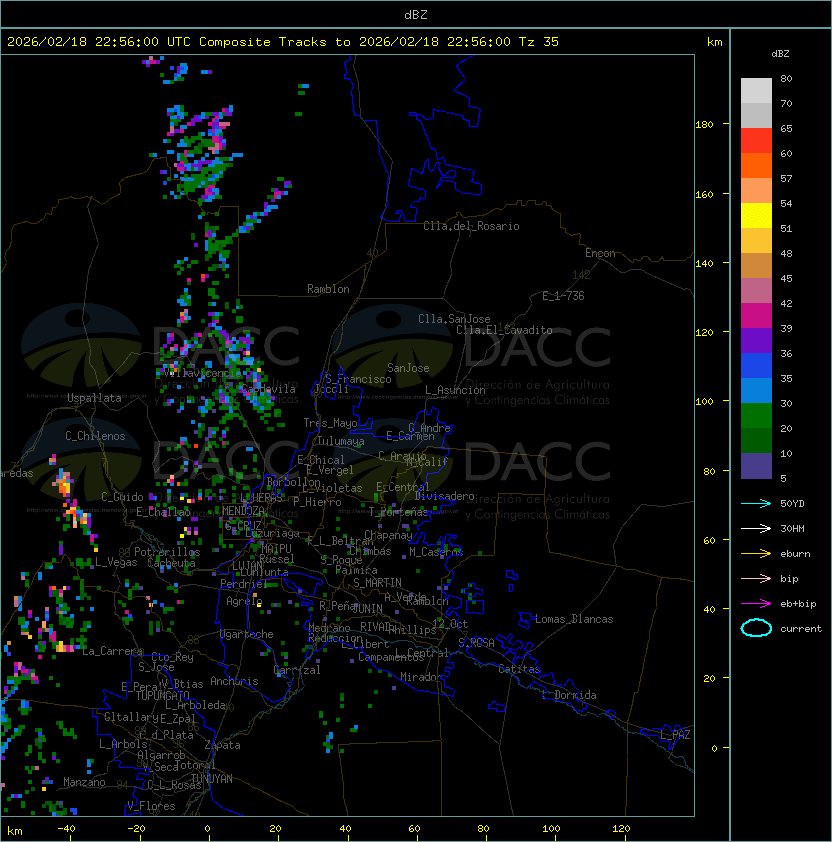The height and width of the screenshot is (842, 832).
Task: Select the slate purple bottom legend swatch
Action: tap(756, 466)
